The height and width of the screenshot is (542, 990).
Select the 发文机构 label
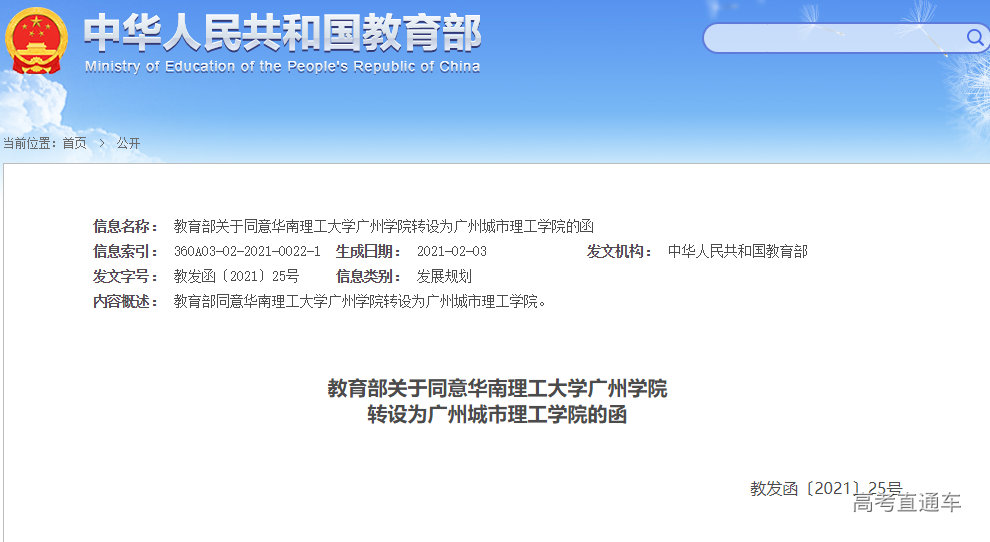tap(619, 251)
